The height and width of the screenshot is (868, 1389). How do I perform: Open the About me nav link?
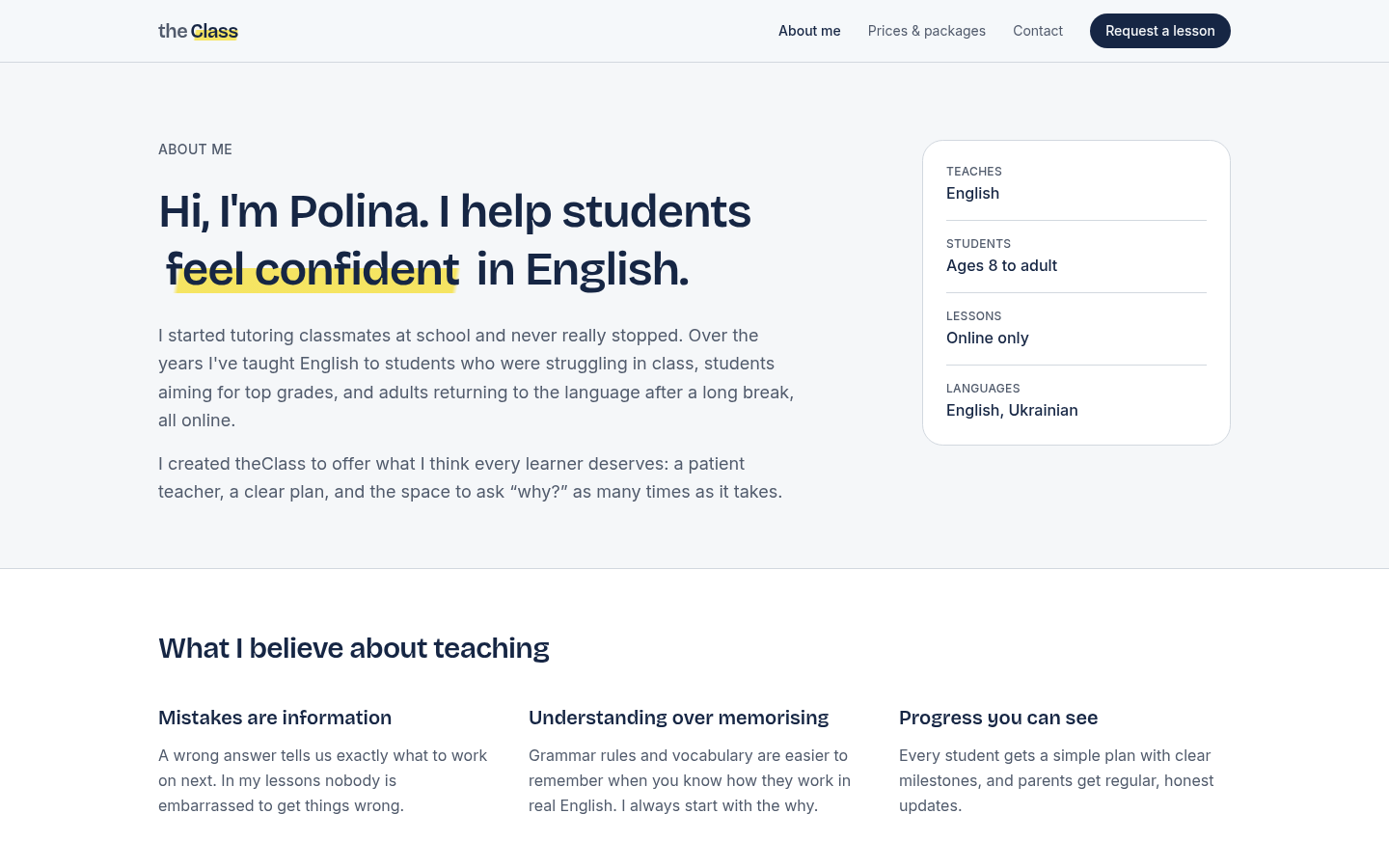pos(809,31)
